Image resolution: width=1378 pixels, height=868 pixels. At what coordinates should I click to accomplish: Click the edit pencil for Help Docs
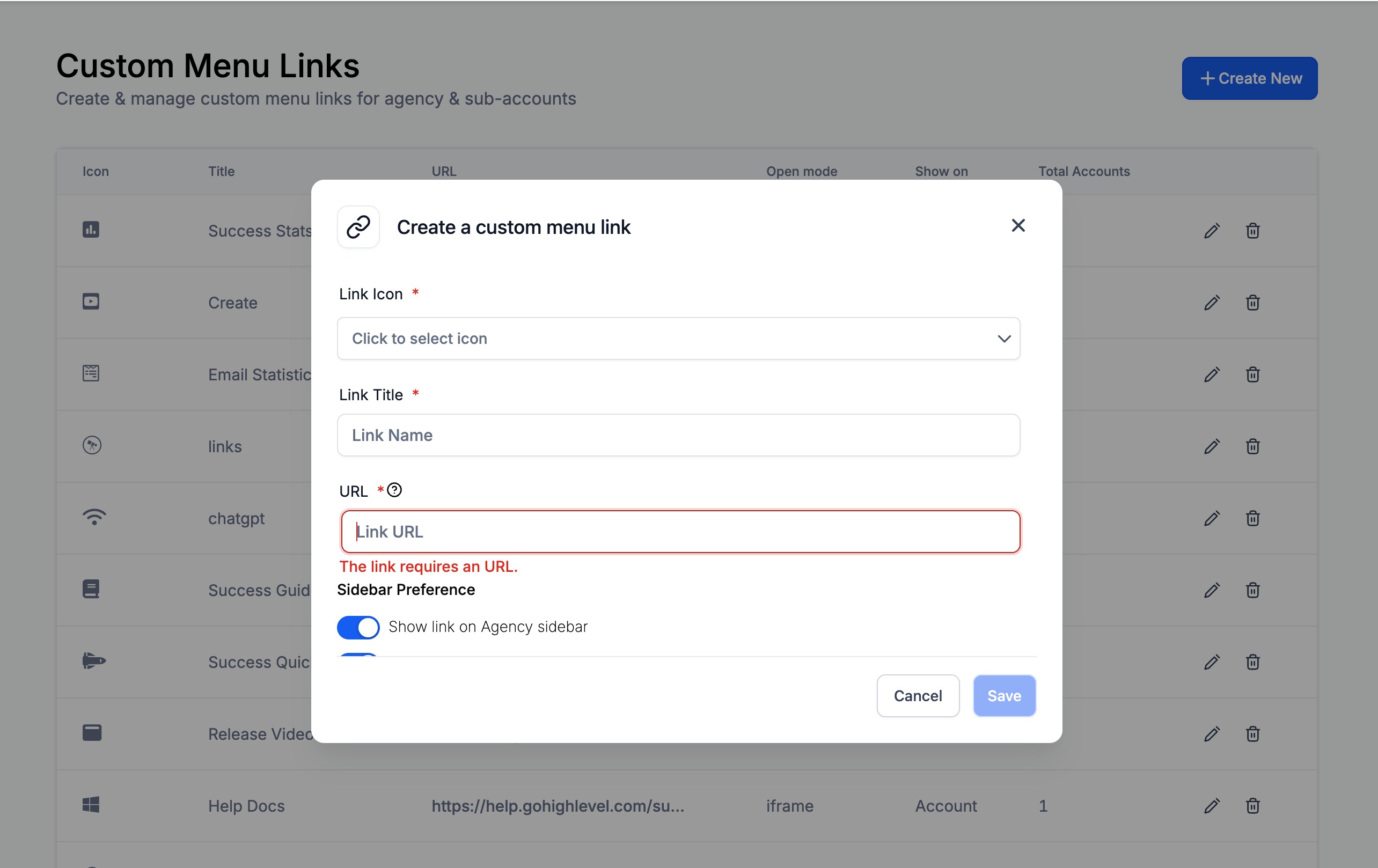pyautogui.click(x=1212, y=806)
